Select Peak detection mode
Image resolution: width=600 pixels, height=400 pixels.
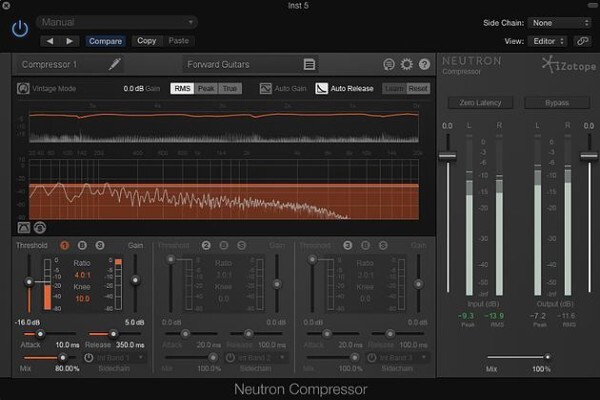206,88
